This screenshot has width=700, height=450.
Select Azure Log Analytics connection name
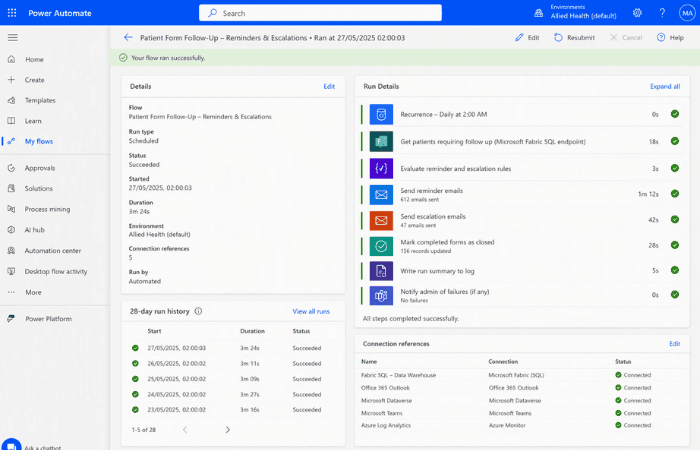pos(386,425)
